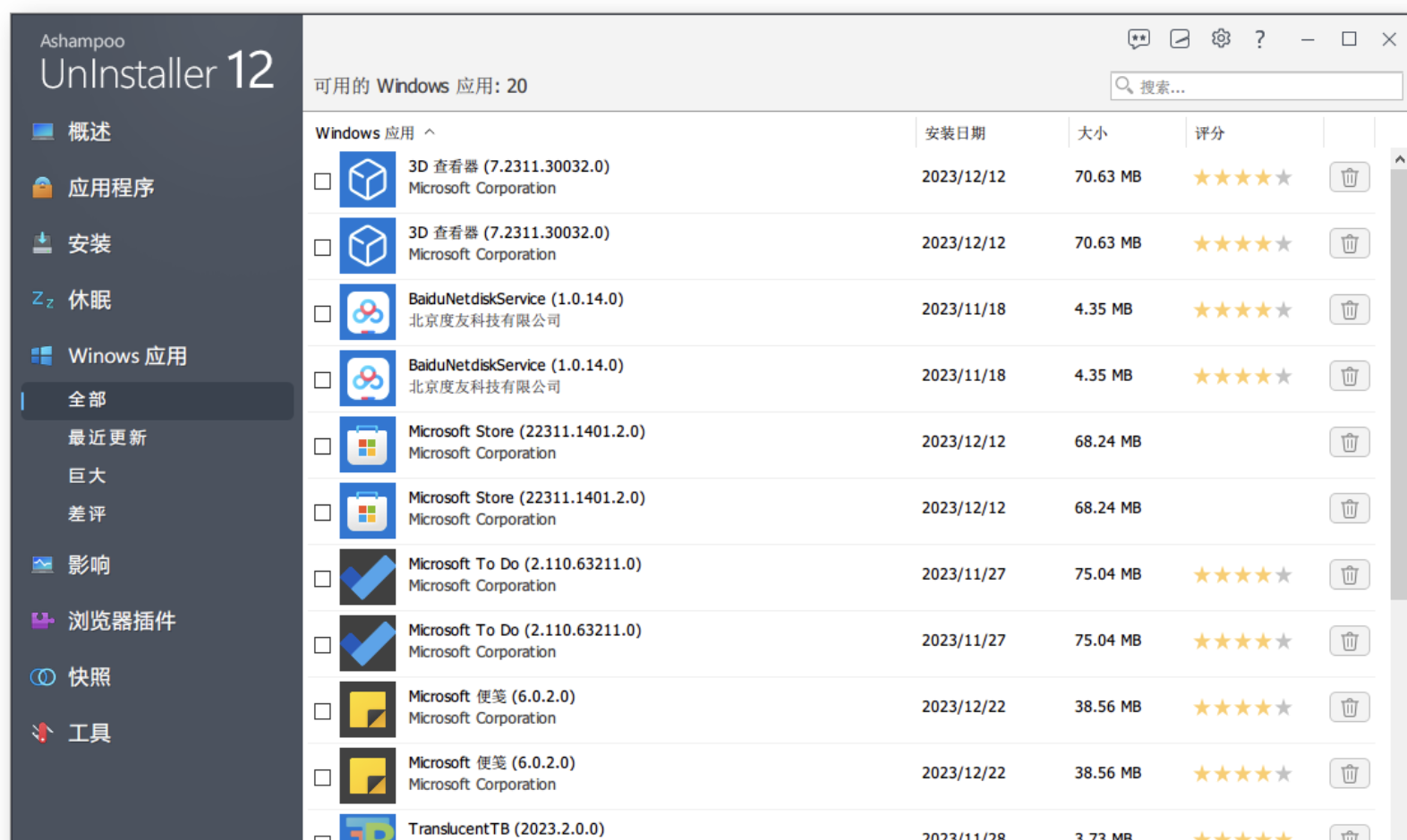This screenshot has height=840, width=1407.
Task: Select checkbox for first Microsoft 便笺
Action: click(323, 711)
